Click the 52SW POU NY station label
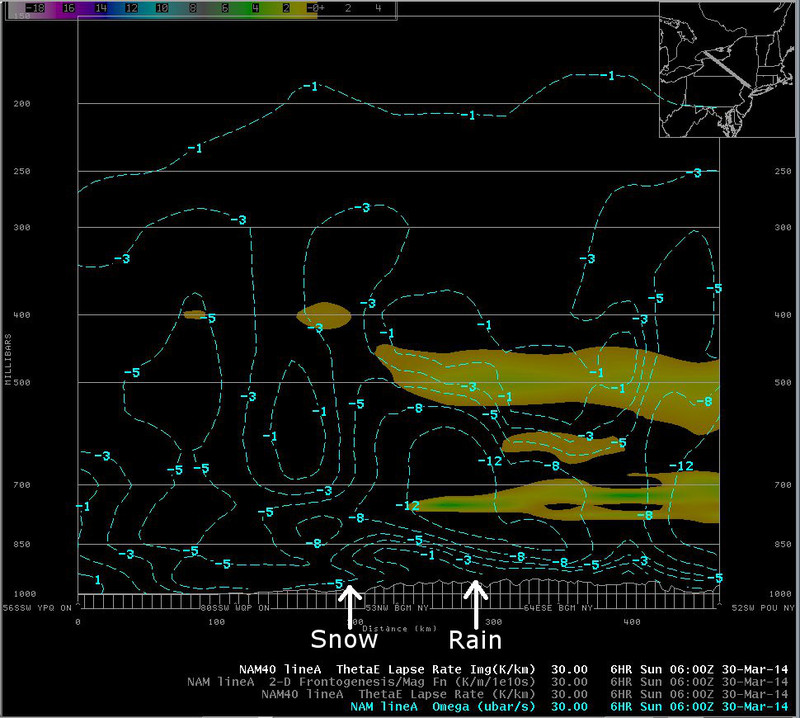The width and height of the screenshot is (800, 718). pos(763,608)
